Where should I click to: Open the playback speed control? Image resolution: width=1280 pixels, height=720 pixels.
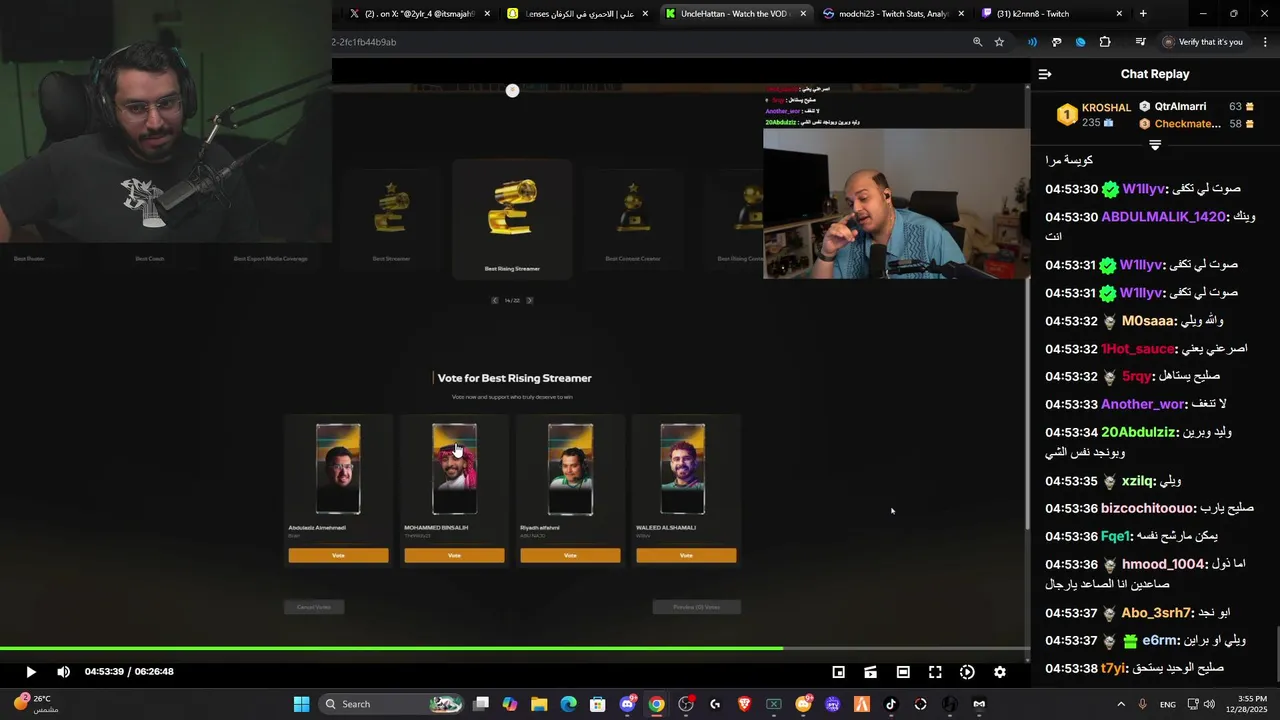967,672
